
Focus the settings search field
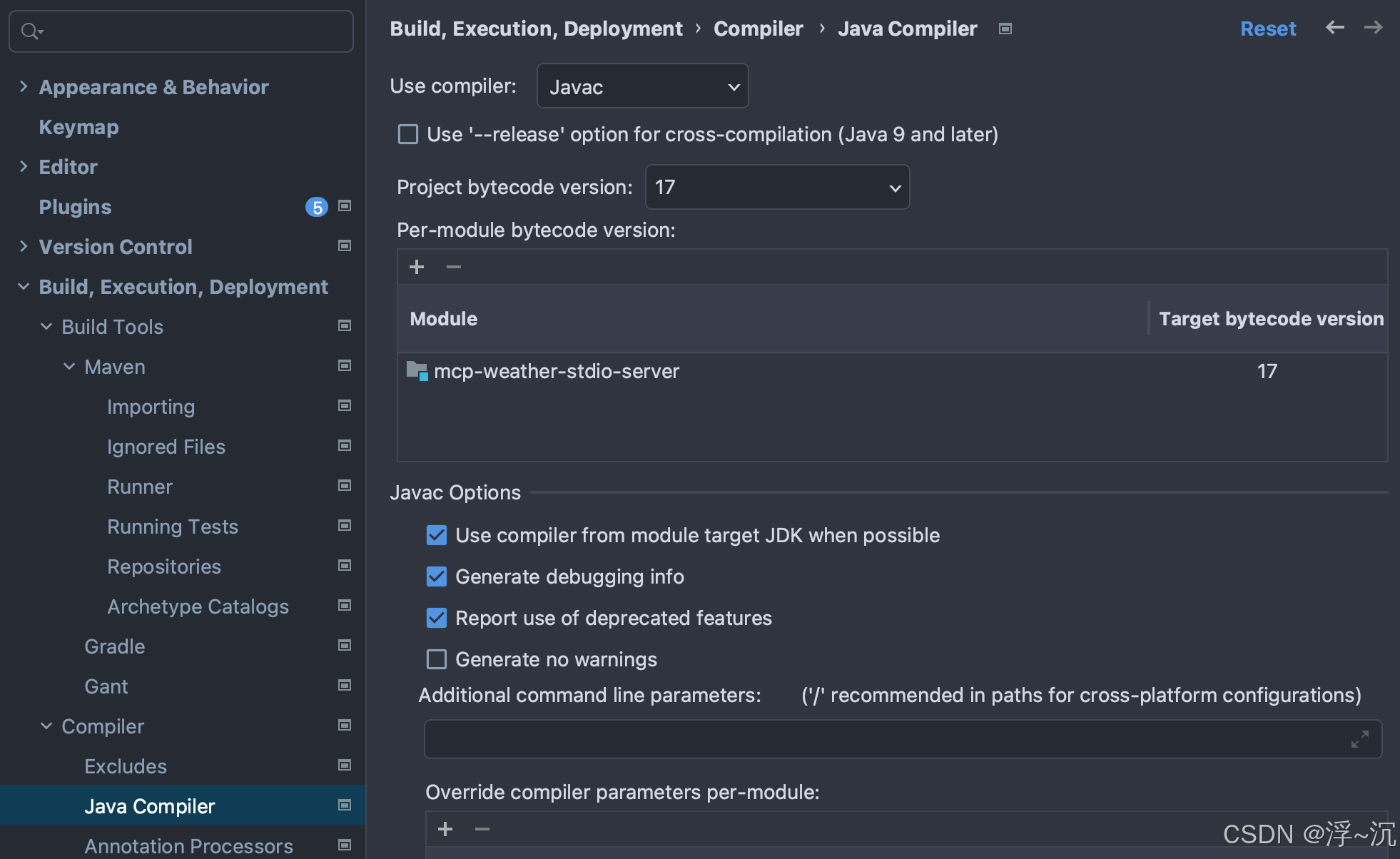[x=193, y=31]
